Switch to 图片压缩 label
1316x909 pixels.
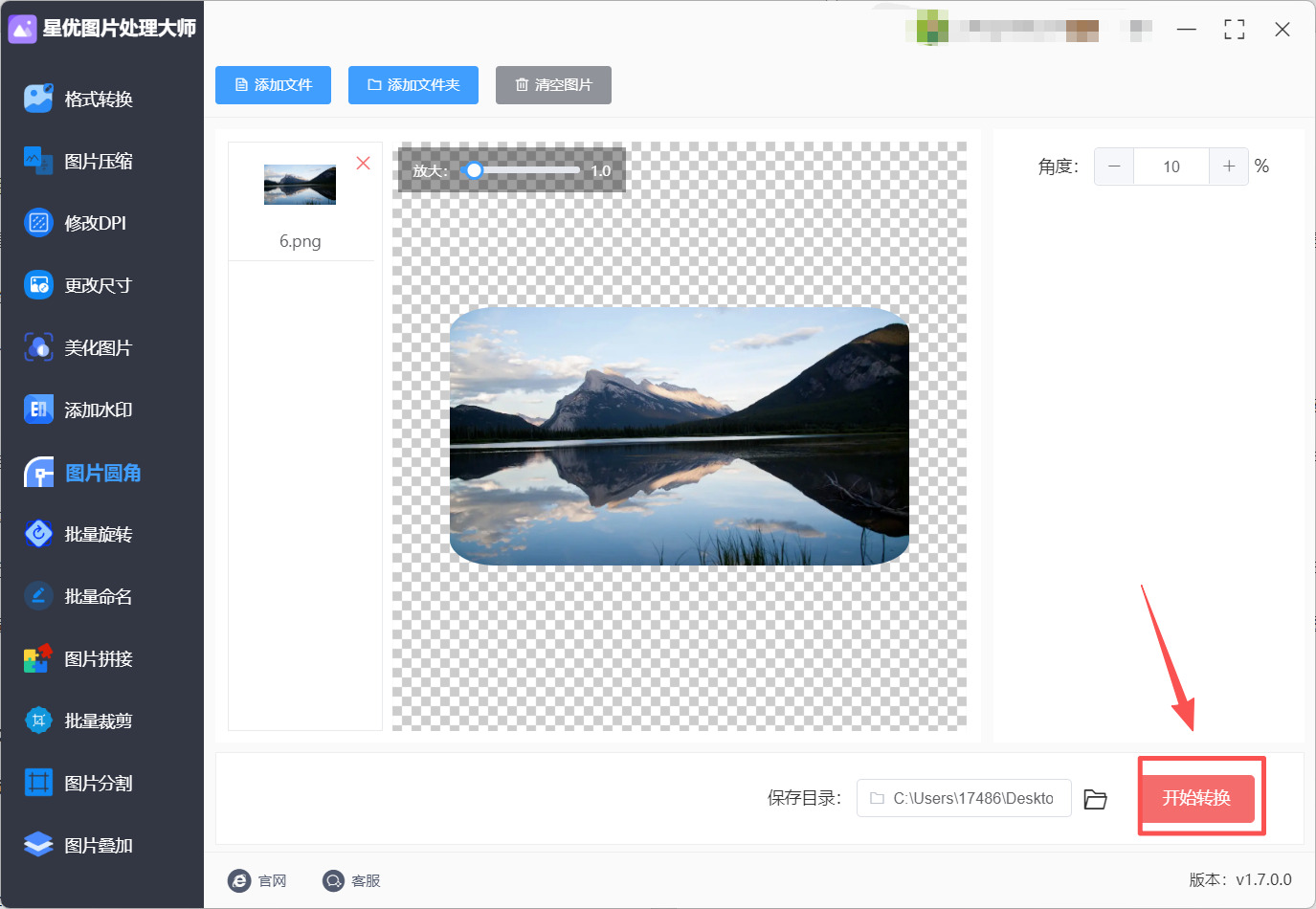(x=99, y=161)
